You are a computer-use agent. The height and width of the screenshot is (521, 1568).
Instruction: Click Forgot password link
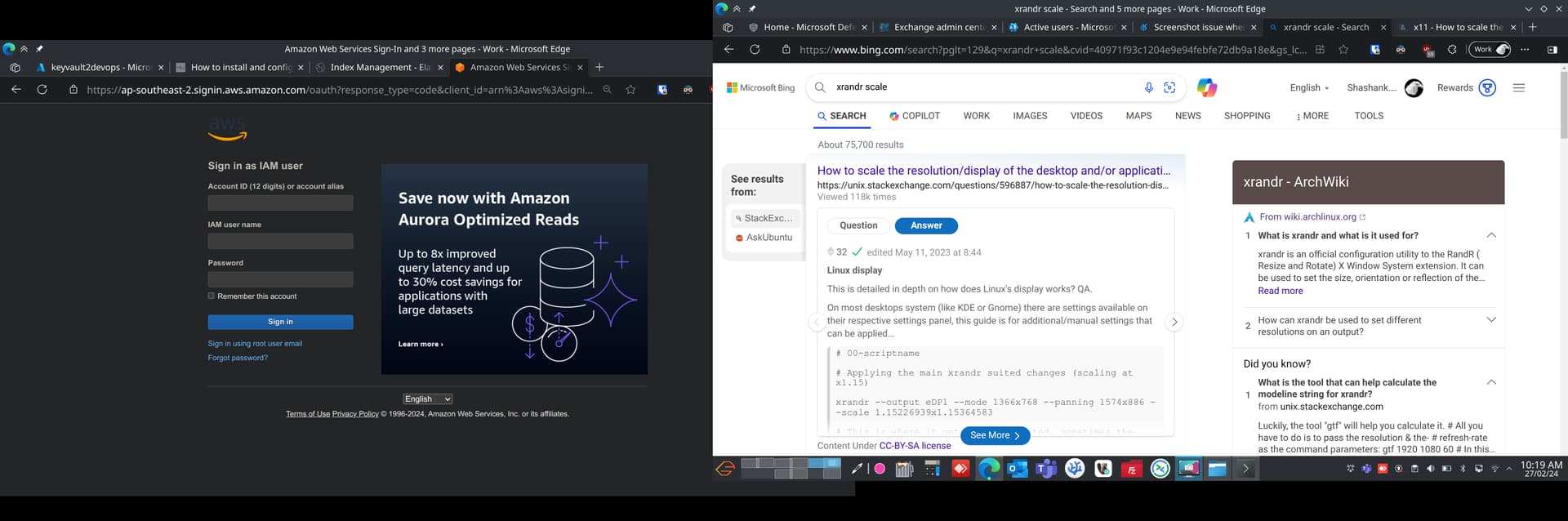tap(238, 358)
